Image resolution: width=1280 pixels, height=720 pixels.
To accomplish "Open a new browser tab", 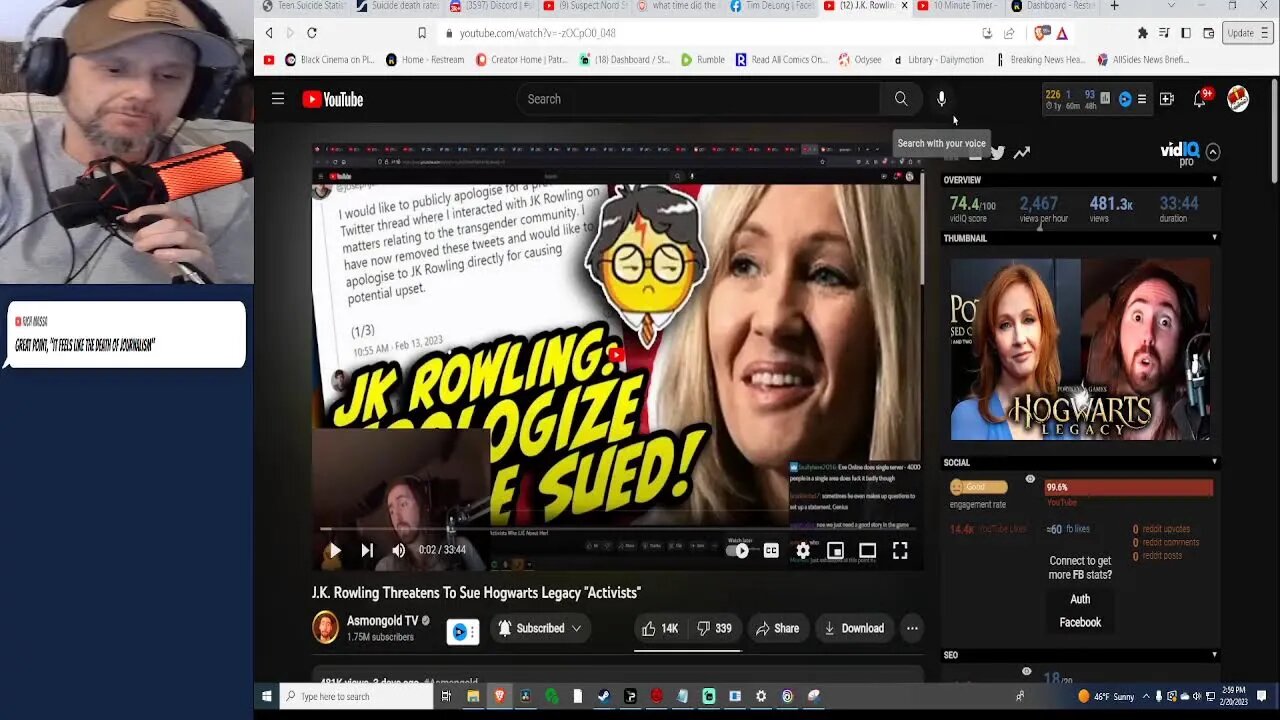I will pyautogui.click(x=1114, y=6).
